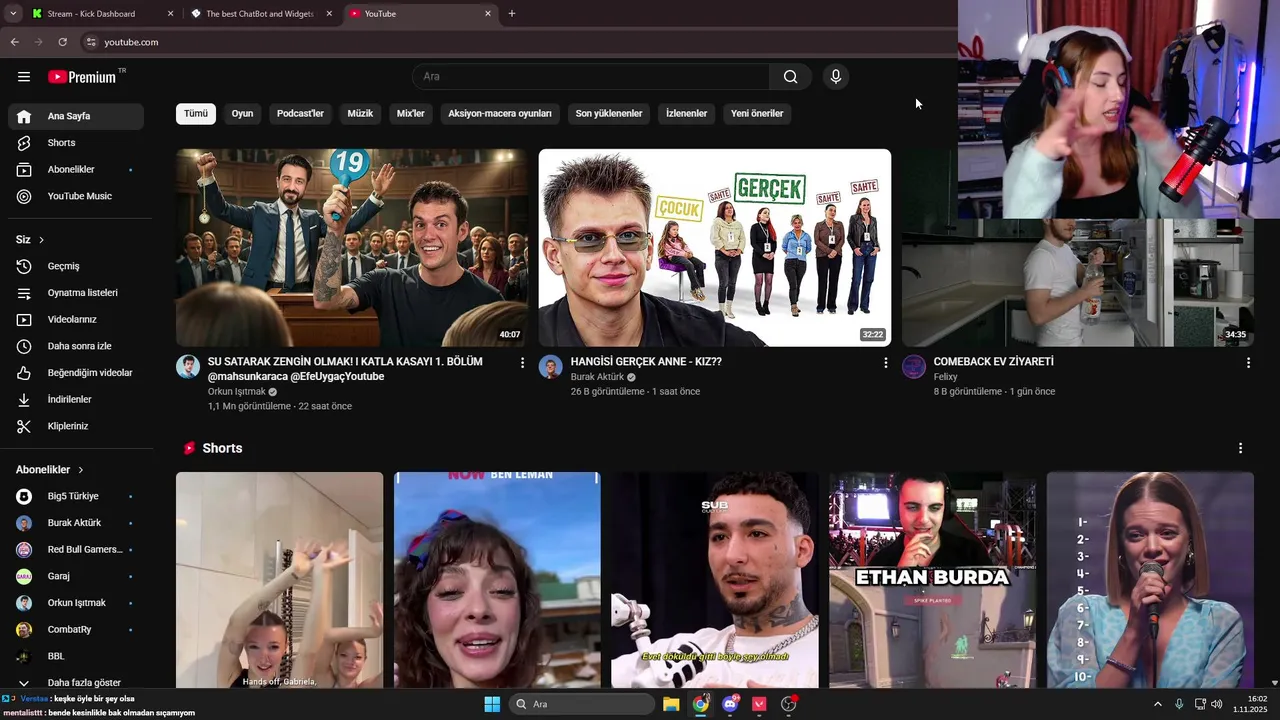Reload the page in browser
The height and width of the screenshot is (720, 1280).
point(62,42)
